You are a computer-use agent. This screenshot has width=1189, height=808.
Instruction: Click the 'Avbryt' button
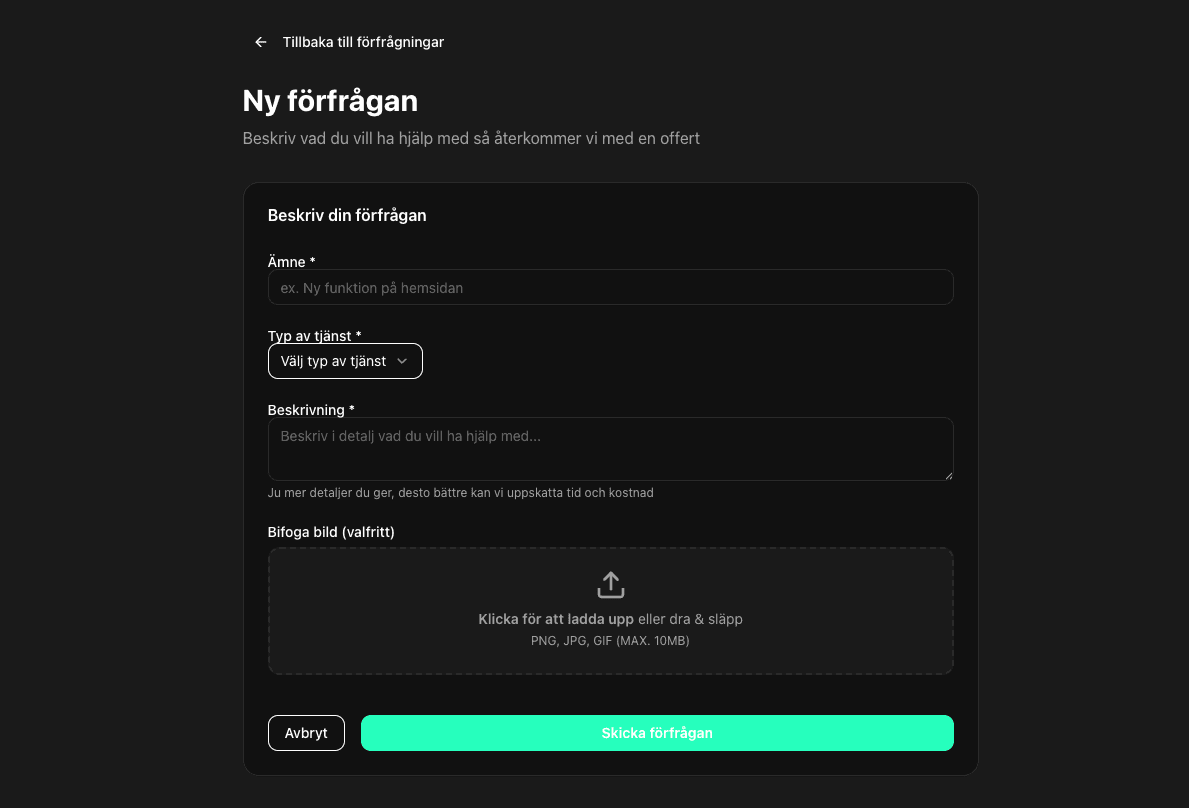point(306,732)
